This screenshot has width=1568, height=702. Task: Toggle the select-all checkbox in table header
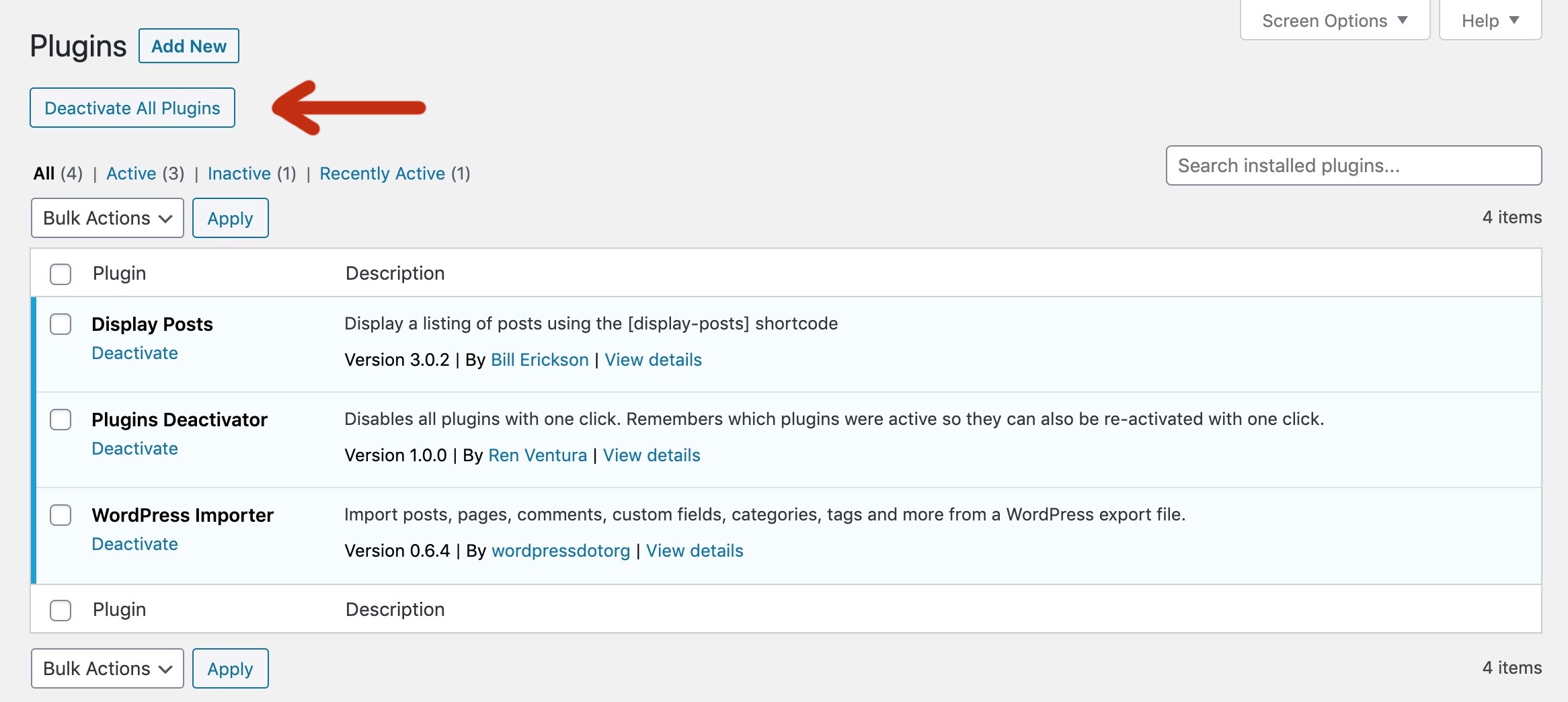(61, 274)
